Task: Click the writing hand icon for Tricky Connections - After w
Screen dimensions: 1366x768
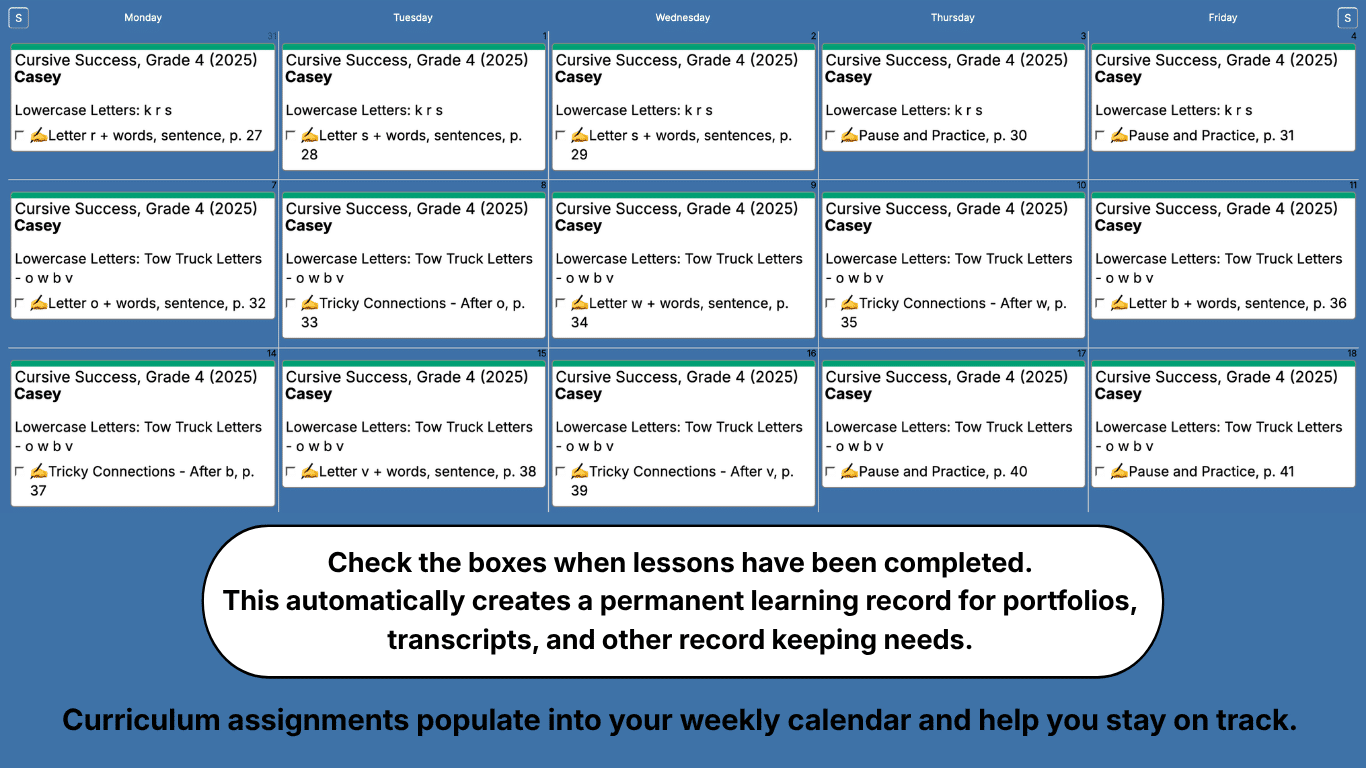Action: [x=849, y=304]
